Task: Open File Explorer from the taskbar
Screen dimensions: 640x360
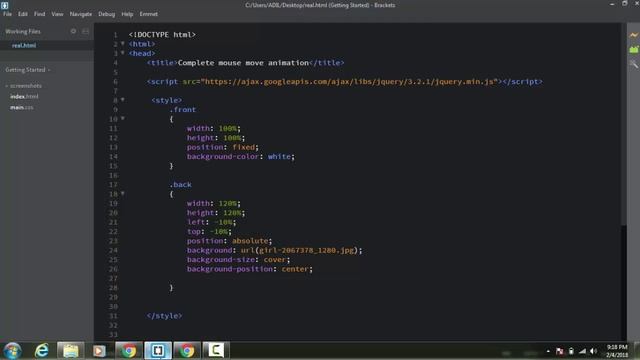Action: (71, 351)
